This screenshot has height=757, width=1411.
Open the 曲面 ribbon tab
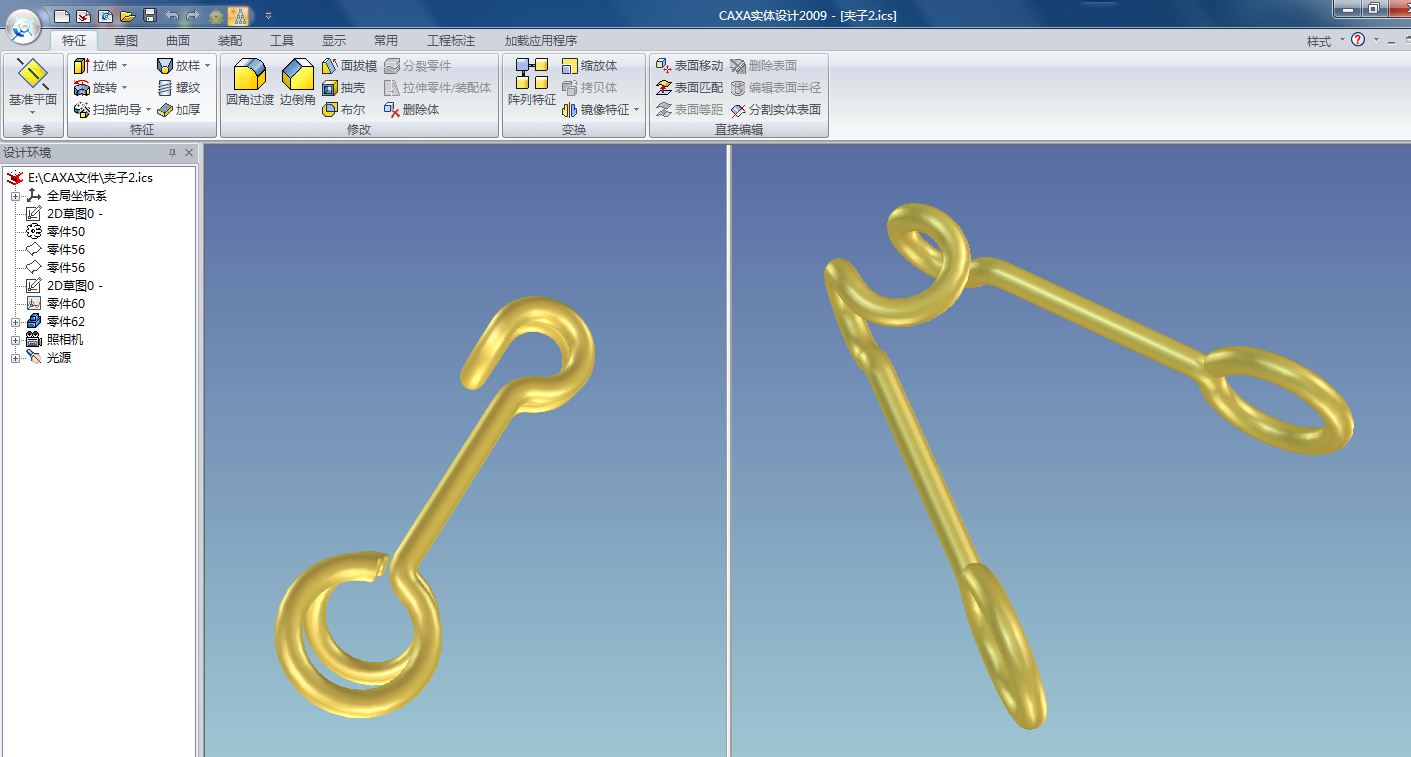(178, 41)
